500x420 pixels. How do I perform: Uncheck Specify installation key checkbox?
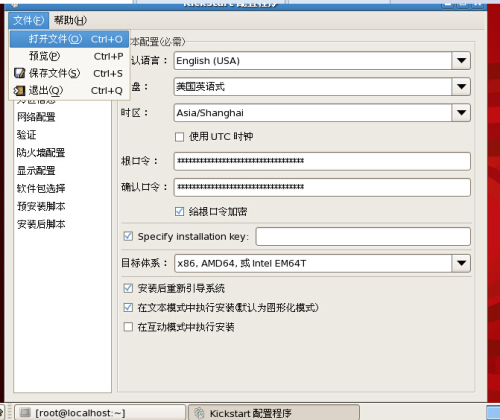128,236
